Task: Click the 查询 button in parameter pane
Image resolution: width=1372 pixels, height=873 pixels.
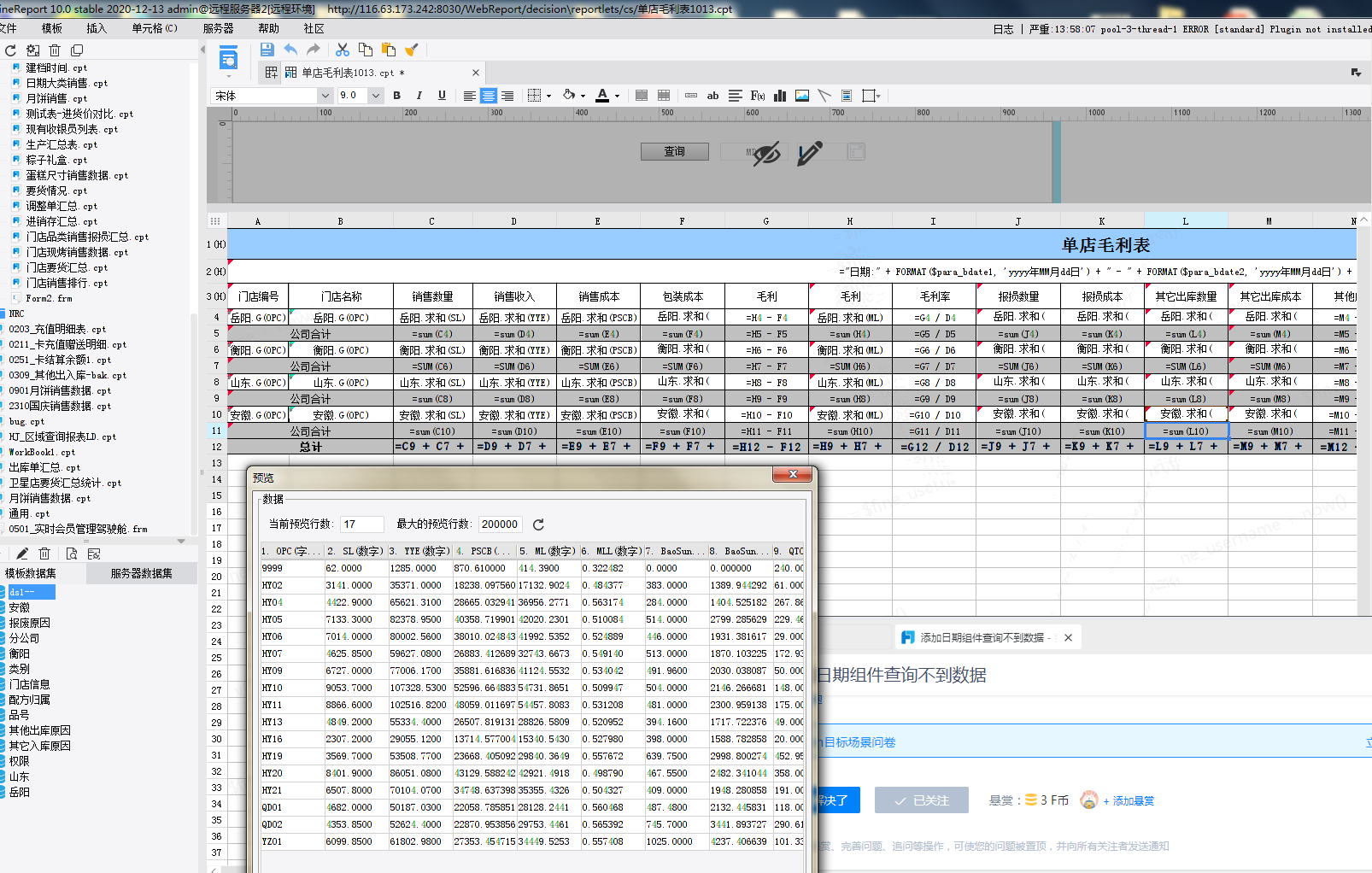Action: (x=675, y=151)
